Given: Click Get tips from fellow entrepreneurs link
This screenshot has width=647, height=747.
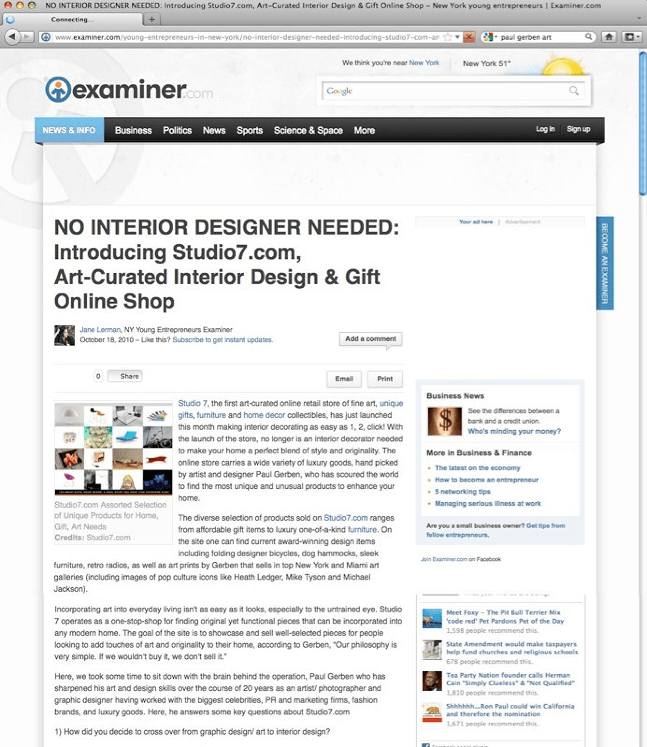Looking at the screenshot, I should [x=495, y=530].
